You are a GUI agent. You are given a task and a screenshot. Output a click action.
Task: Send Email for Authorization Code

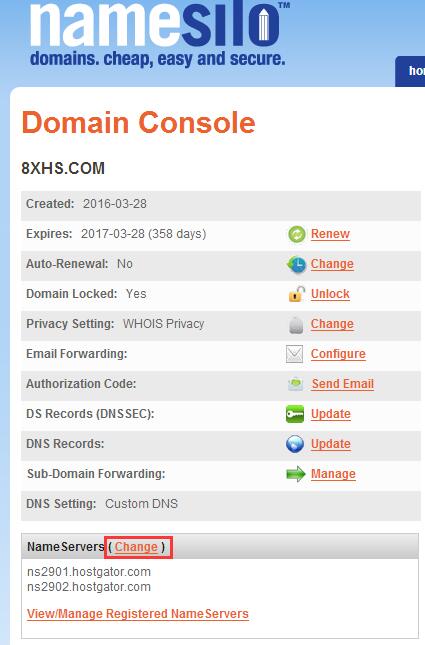[x=343, y=384]
